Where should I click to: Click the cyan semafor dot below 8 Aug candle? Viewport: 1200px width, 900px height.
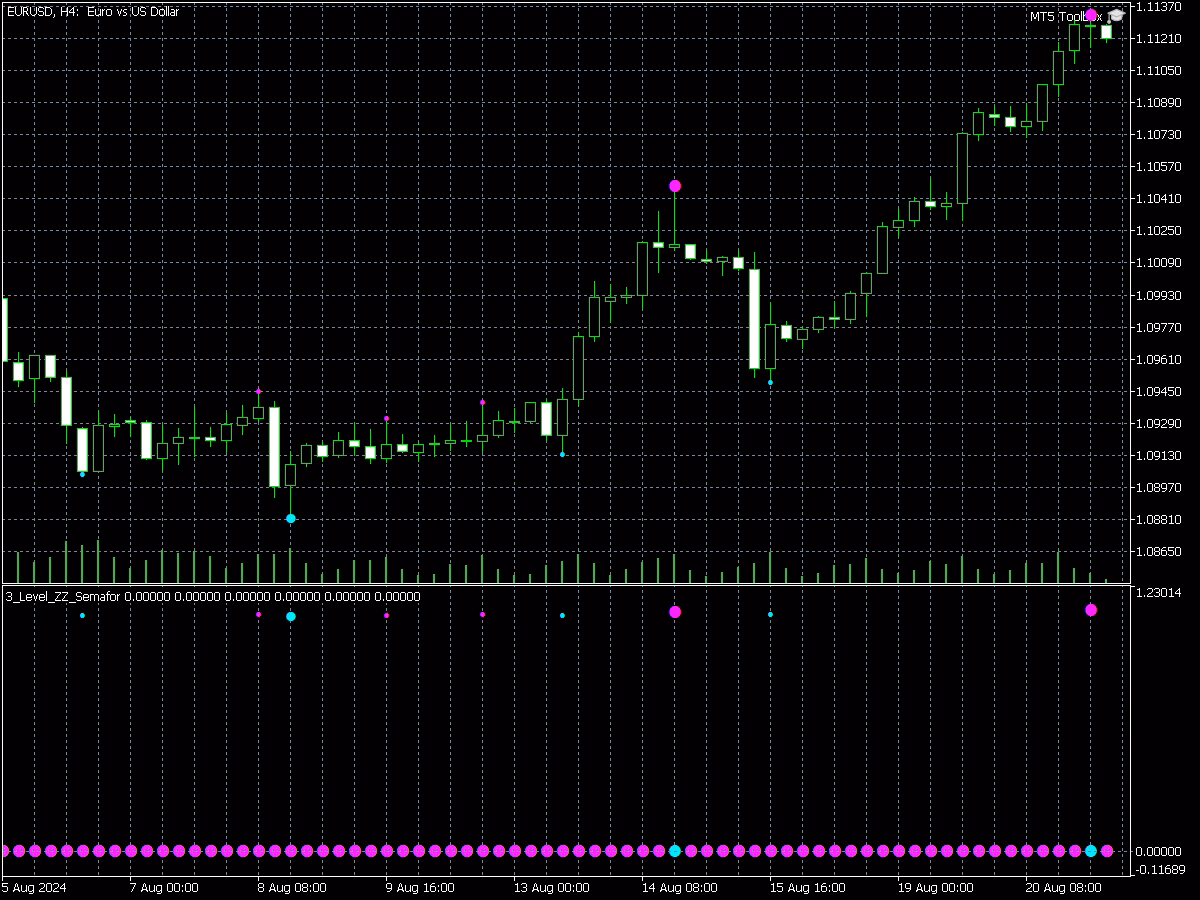(x=291, y=517)
